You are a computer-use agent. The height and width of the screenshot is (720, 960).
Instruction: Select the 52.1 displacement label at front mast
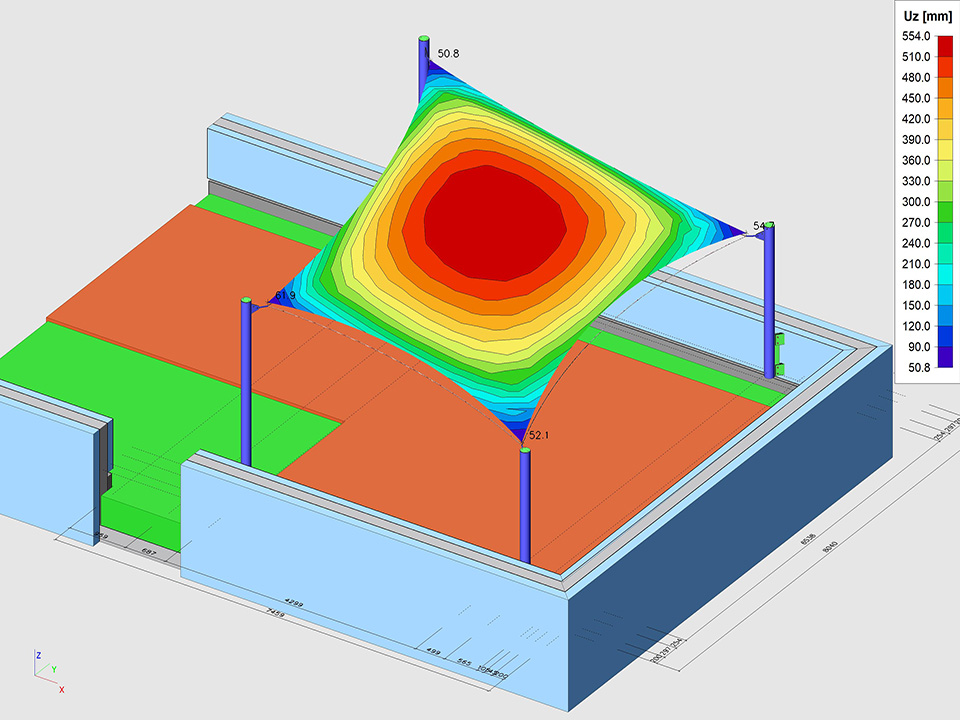point(540,436)
